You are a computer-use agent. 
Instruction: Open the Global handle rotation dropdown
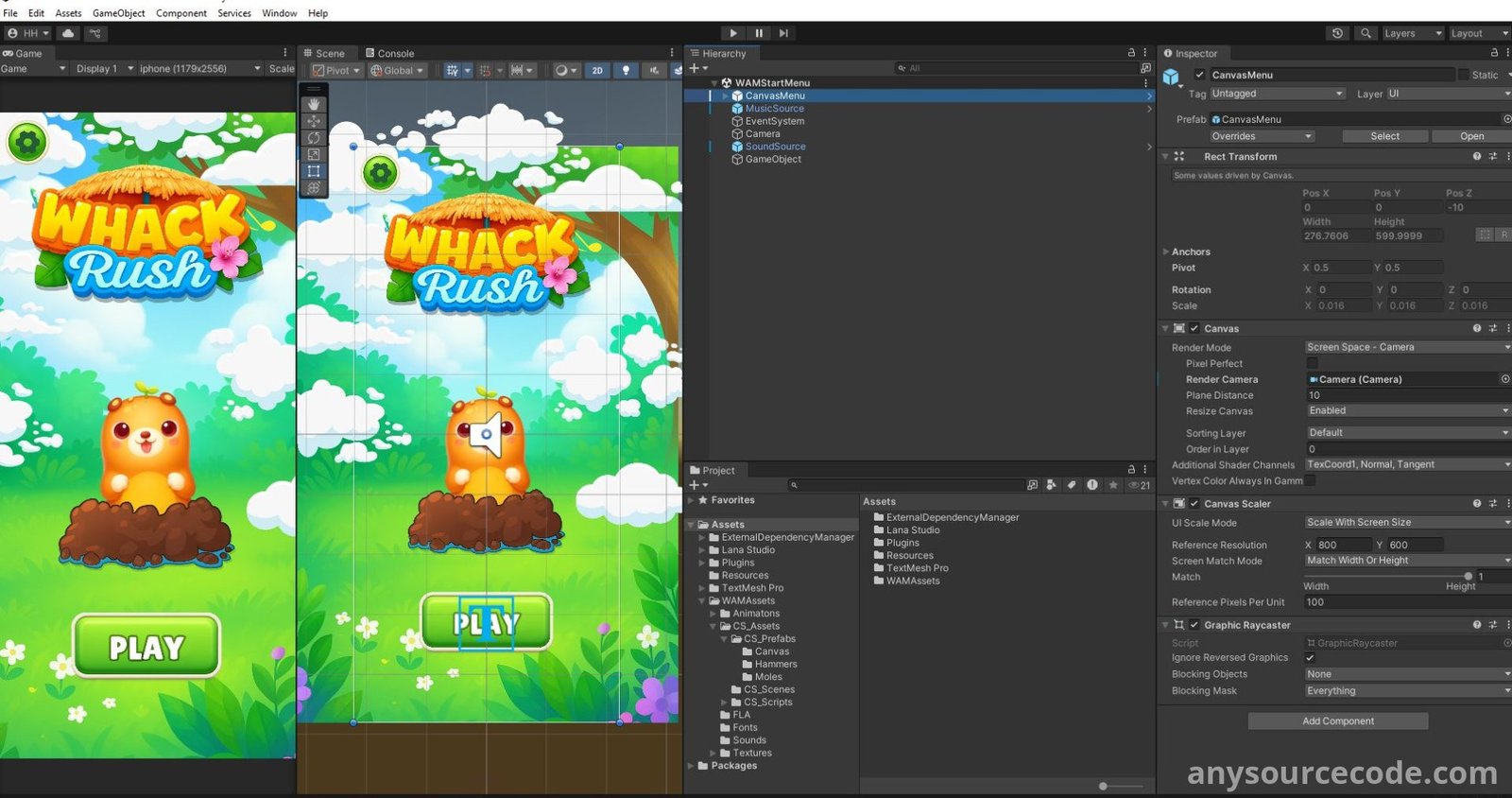[397, 70]
